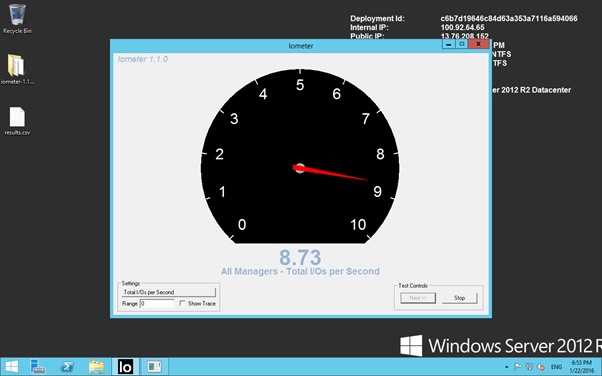Focus the Range input field
The width and height of the screenshot is (602, 376).
[x=157, y=303]
